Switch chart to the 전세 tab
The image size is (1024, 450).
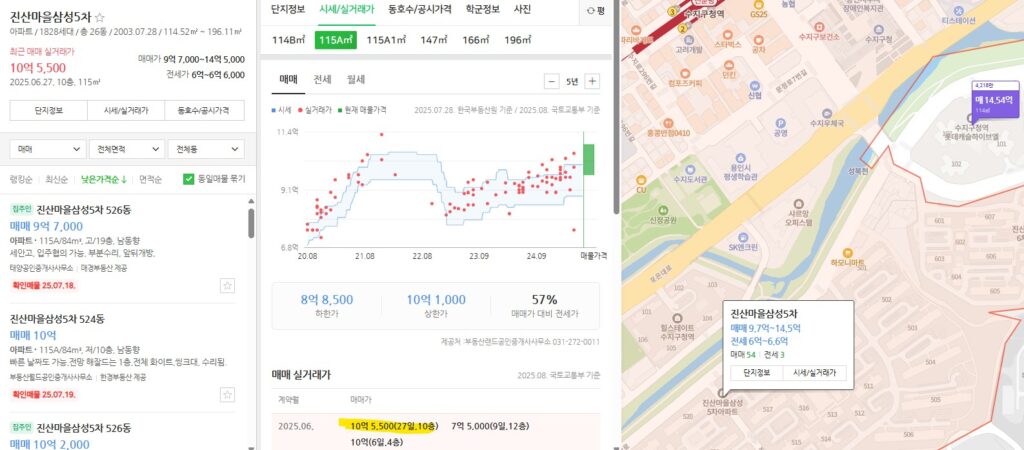[x=323, y=80]
